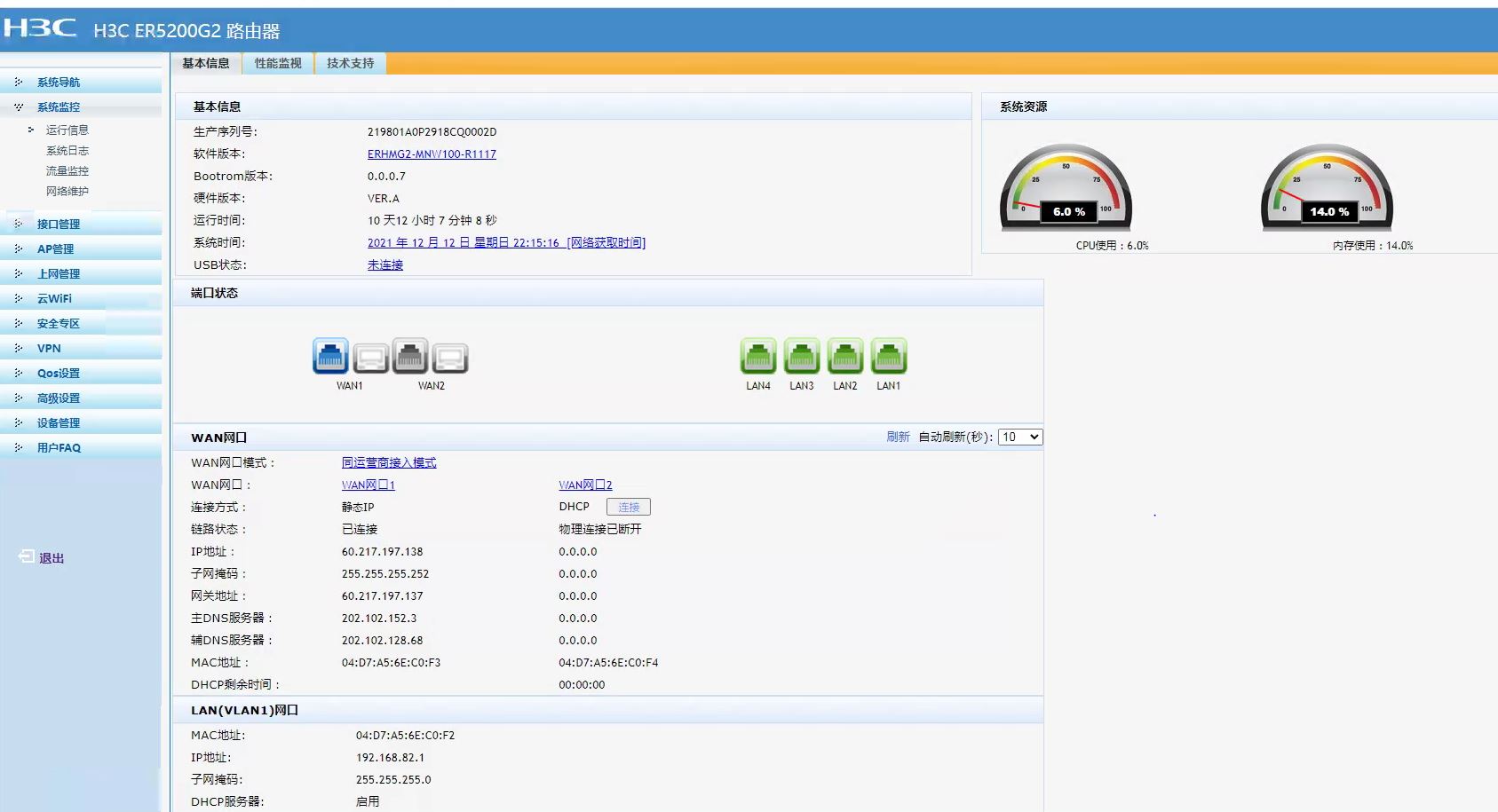The height and width of the screenshot is (812, 1498).
Task: Click the 刷新 refresh link
Action: coord(898,437)
